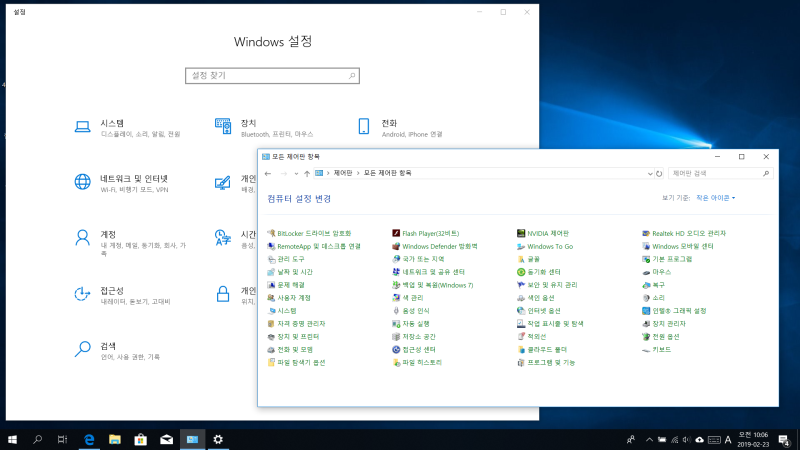Open 국가 또는 지역 item

click(418, 259)
